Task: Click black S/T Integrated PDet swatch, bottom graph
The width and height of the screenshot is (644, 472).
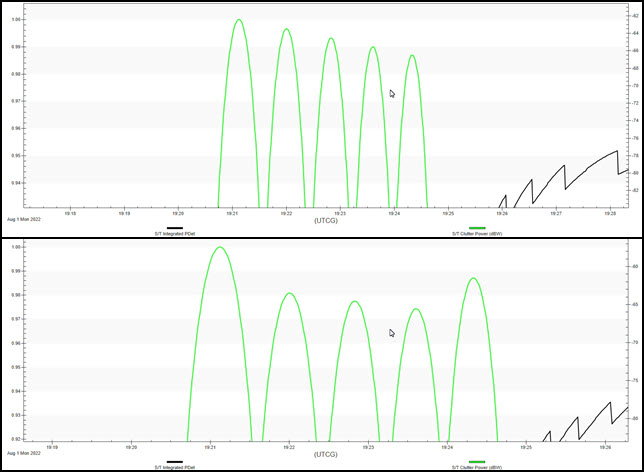Action: 175,462
